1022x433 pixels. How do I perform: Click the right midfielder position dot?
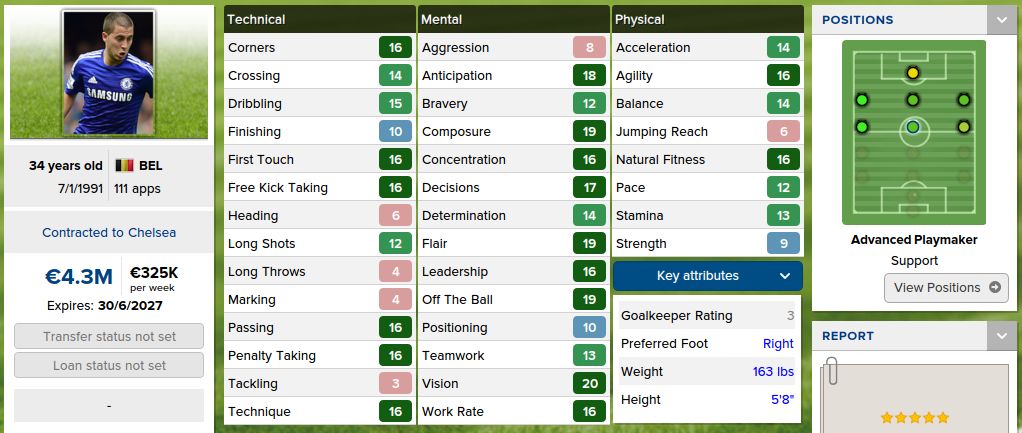point(963,127)
